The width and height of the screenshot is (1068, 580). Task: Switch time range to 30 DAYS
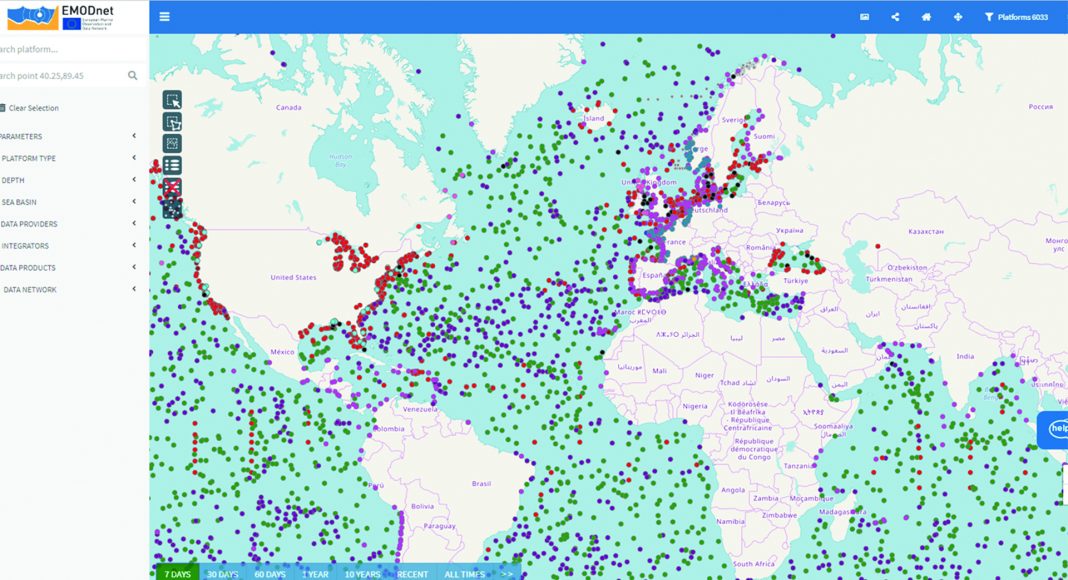(x=222, y=574)
